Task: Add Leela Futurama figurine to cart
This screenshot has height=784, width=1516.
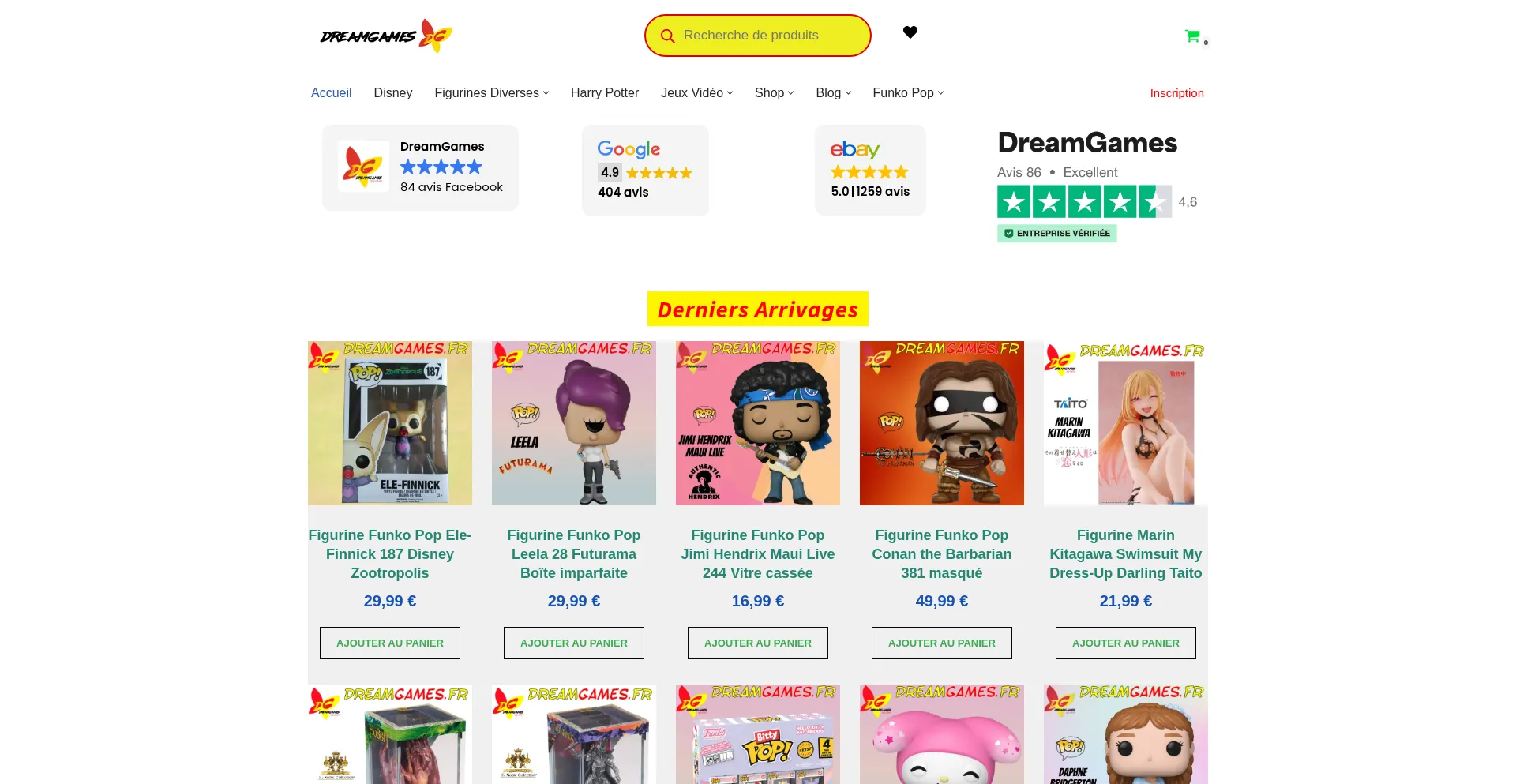Action: pos(573,643)
